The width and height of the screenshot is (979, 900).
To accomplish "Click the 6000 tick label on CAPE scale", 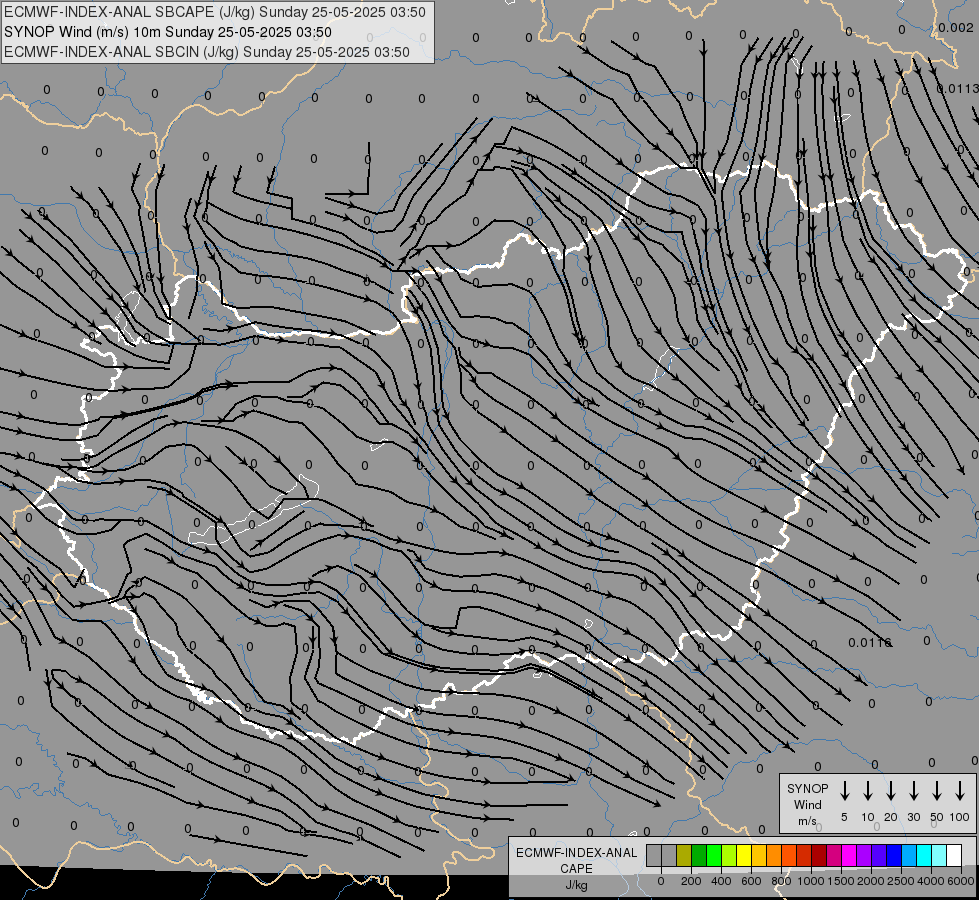I will click(x=961, y=881).
